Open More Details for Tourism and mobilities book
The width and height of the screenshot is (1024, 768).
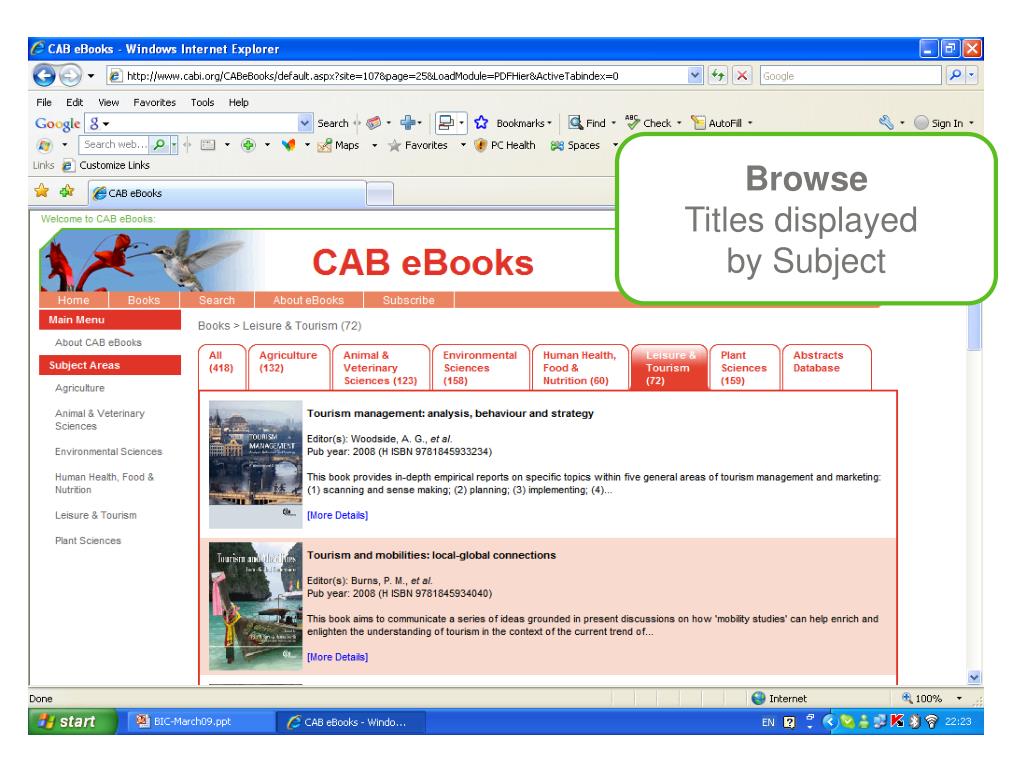point(338,657)
